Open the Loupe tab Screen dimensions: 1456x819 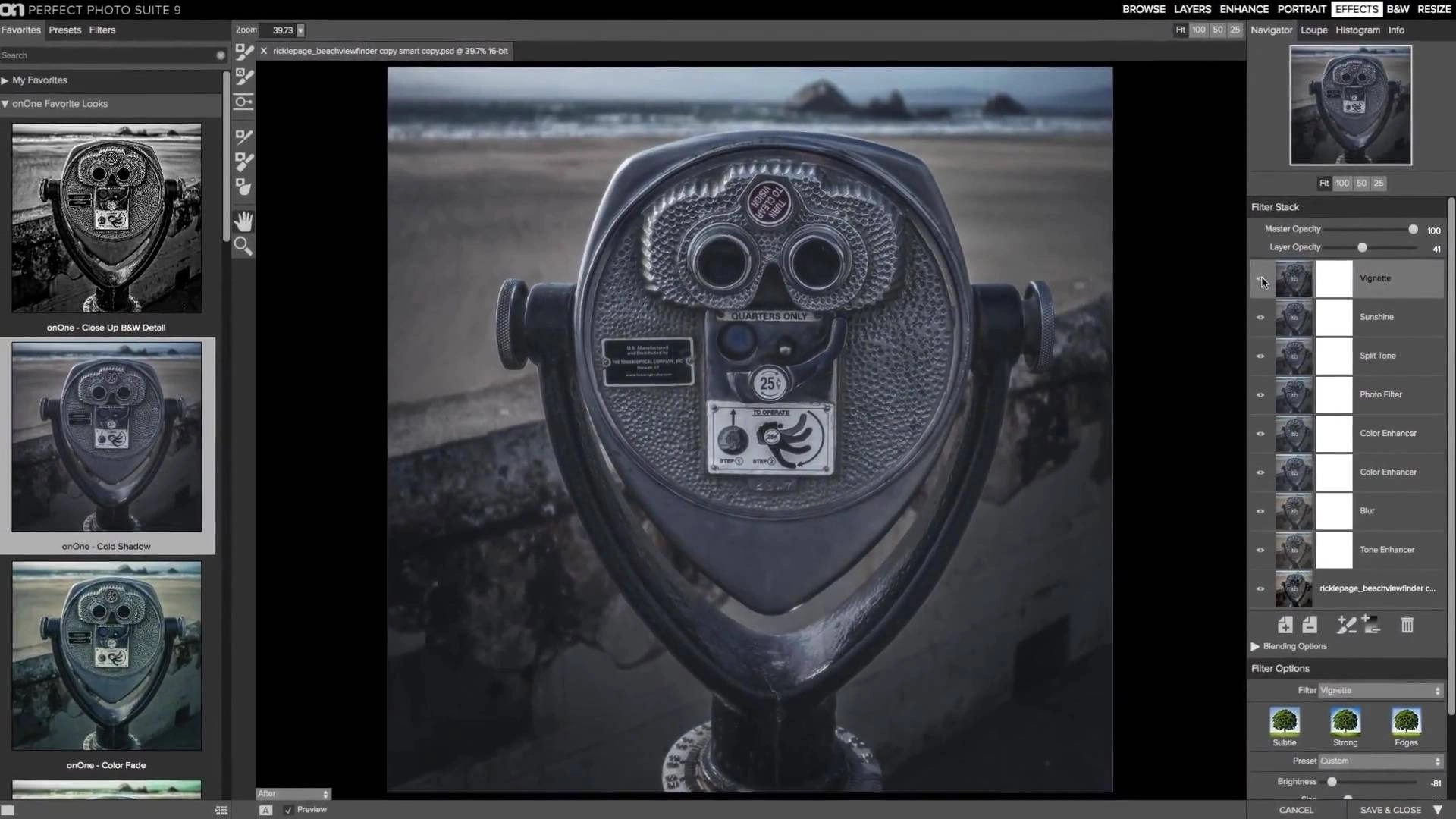pyautogui.click(x=1314, y=30)
